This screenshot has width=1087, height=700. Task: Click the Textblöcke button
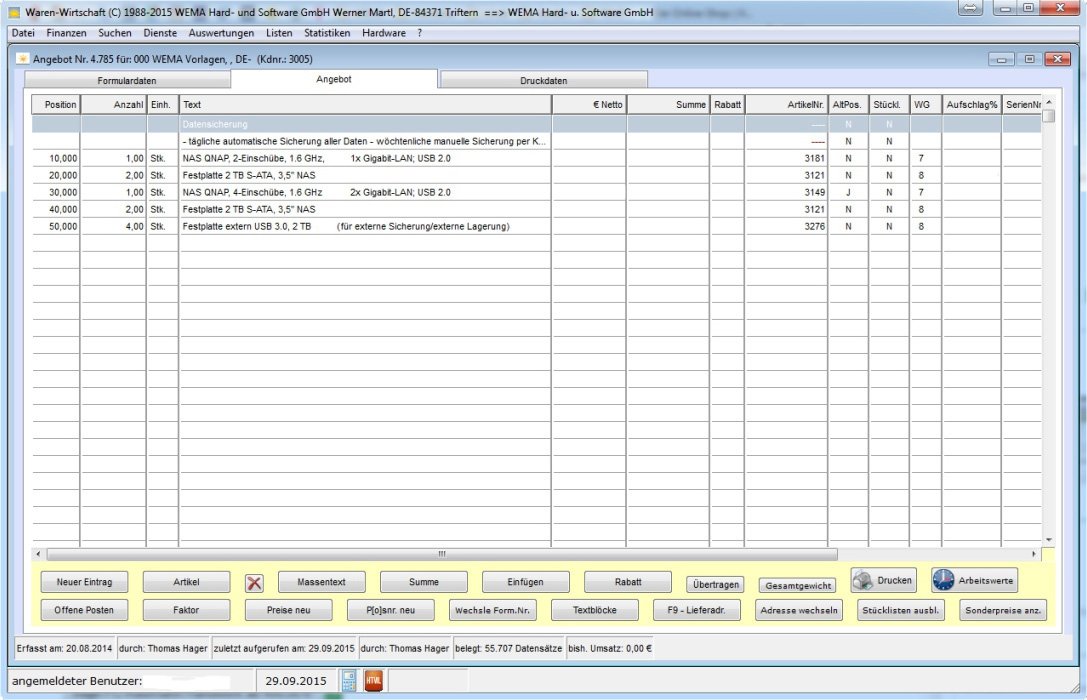595,610
